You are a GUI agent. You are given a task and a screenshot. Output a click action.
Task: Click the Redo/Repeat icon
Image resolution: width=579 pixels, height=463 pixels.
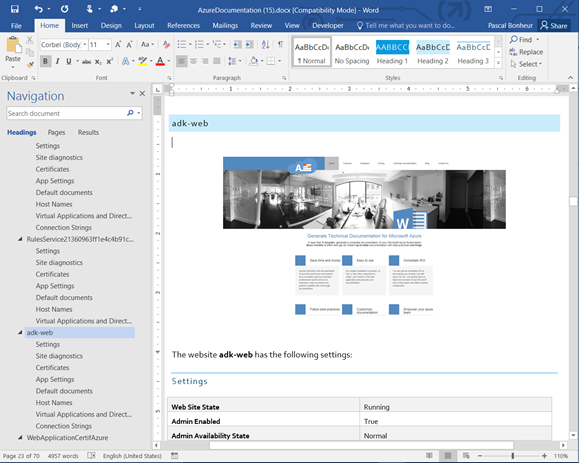click(x=65, y=8)
